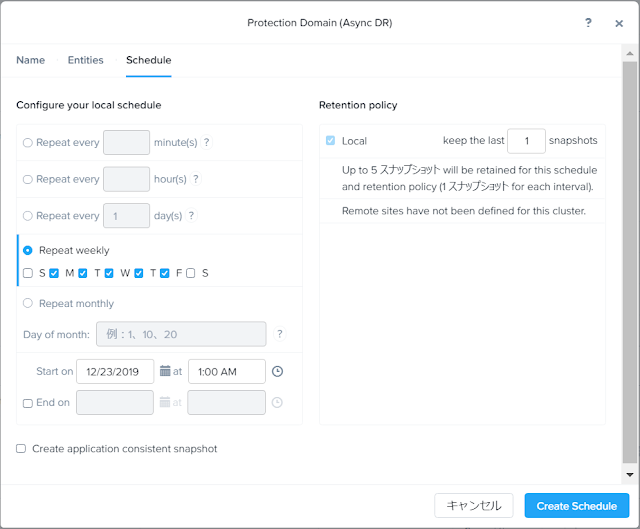640x529 pixels.
Task: Show help icon beside Day of month
Action: coord(280,334)
